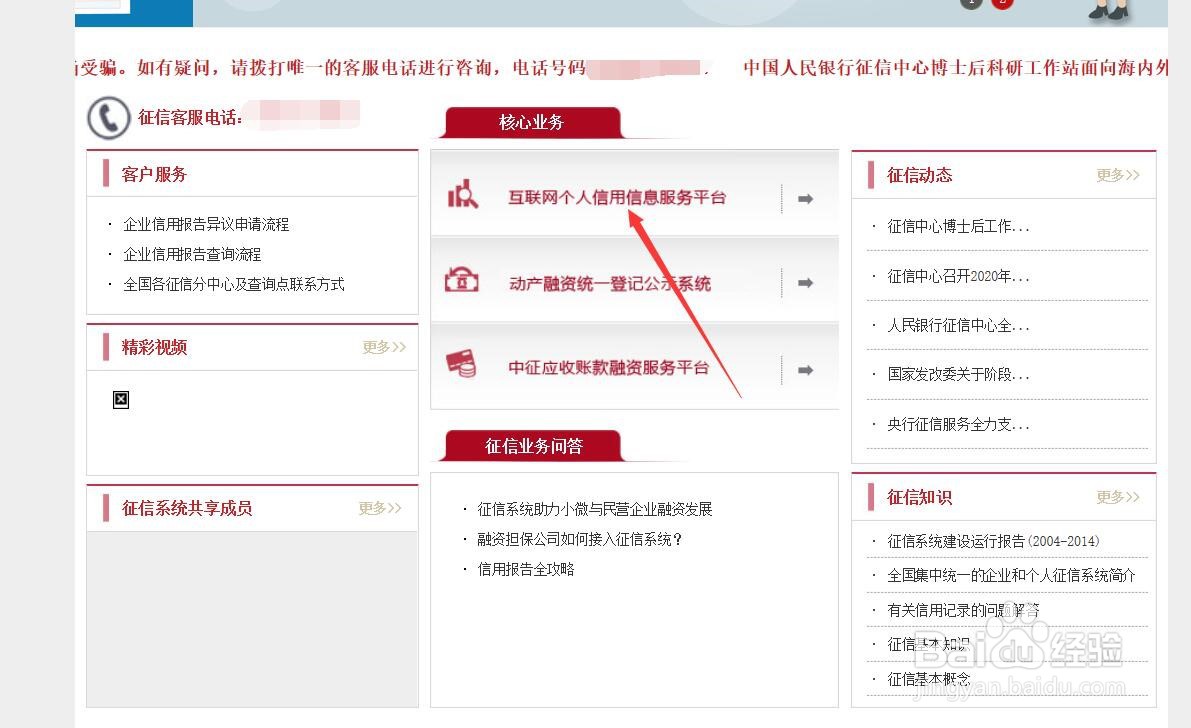The width and height of the screenshot is (1191, 728).
Task: Select the 征信业务问答 tab
Action: pyautogui.click(x=533, y=446)
